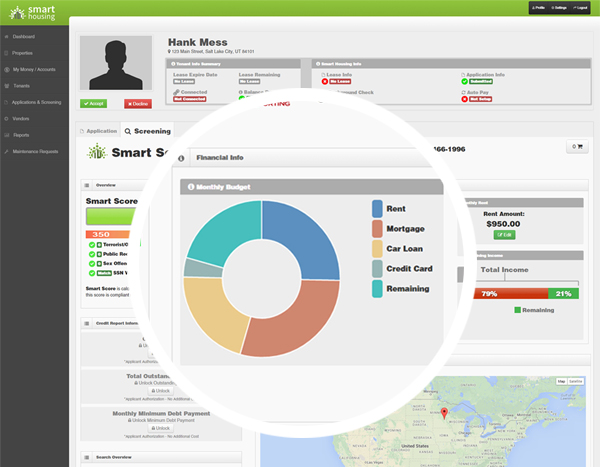Click the Submitted status badge
The image size is (600, 467).
tap(481, 82)
